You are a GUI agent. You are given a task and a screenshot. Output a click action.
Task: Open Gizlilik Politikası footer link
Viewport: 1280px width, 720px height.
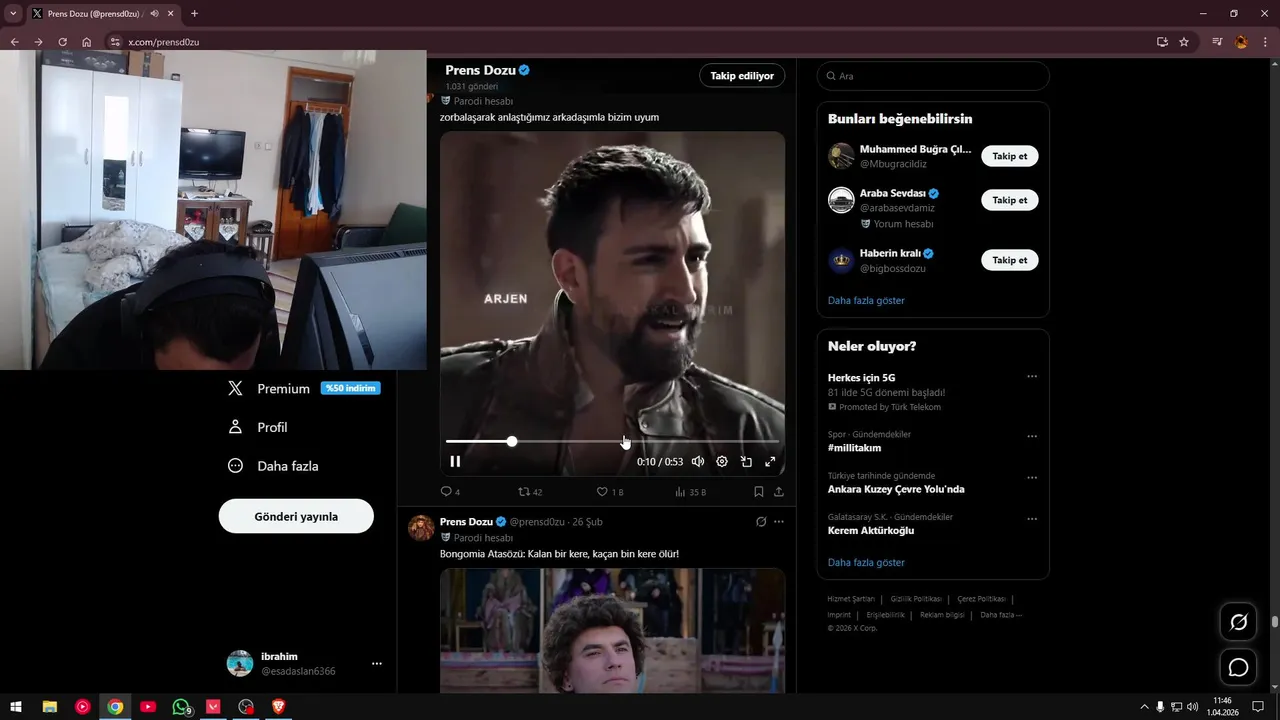[915, 599]
